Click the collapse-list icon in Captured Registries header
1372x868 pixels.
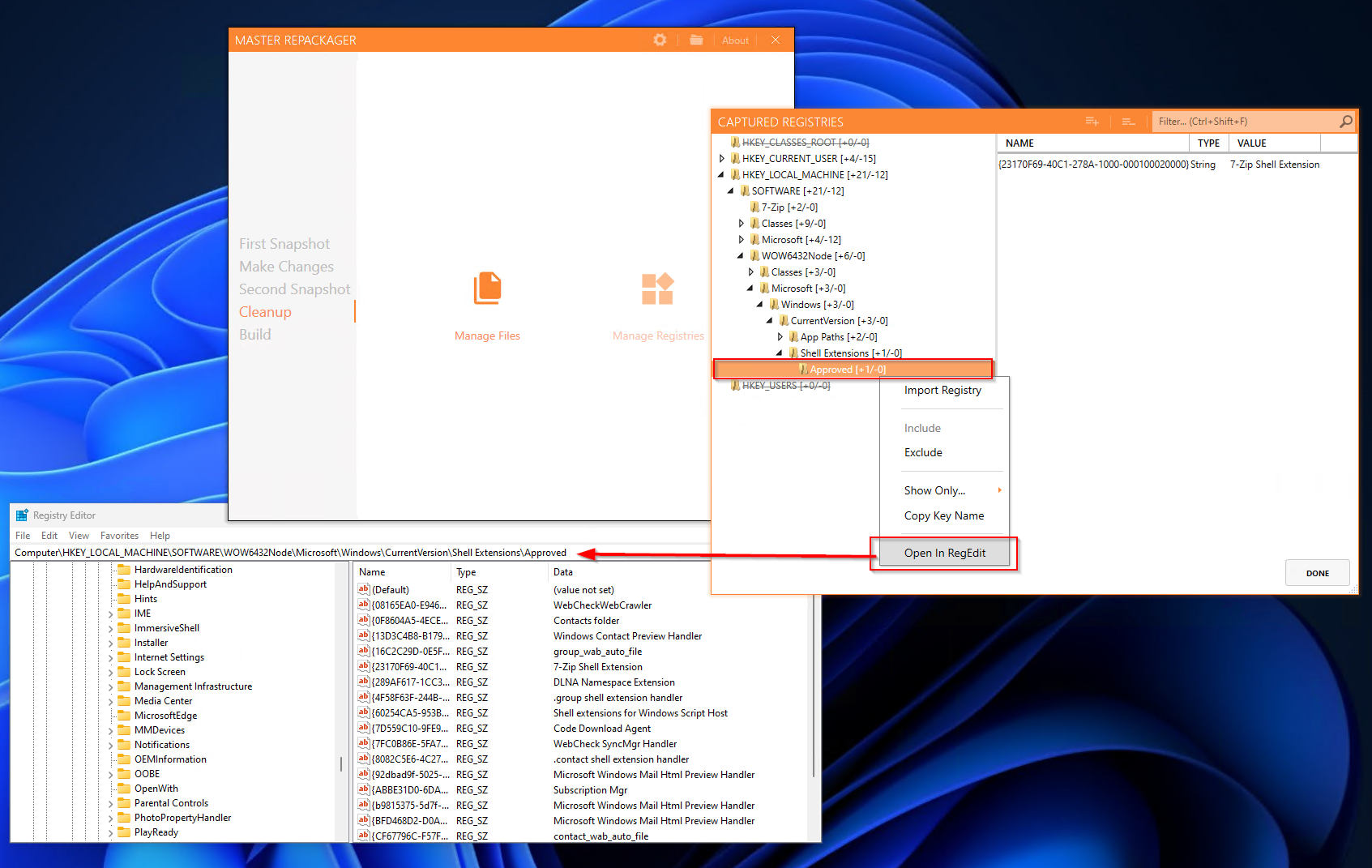[1128, 122]
